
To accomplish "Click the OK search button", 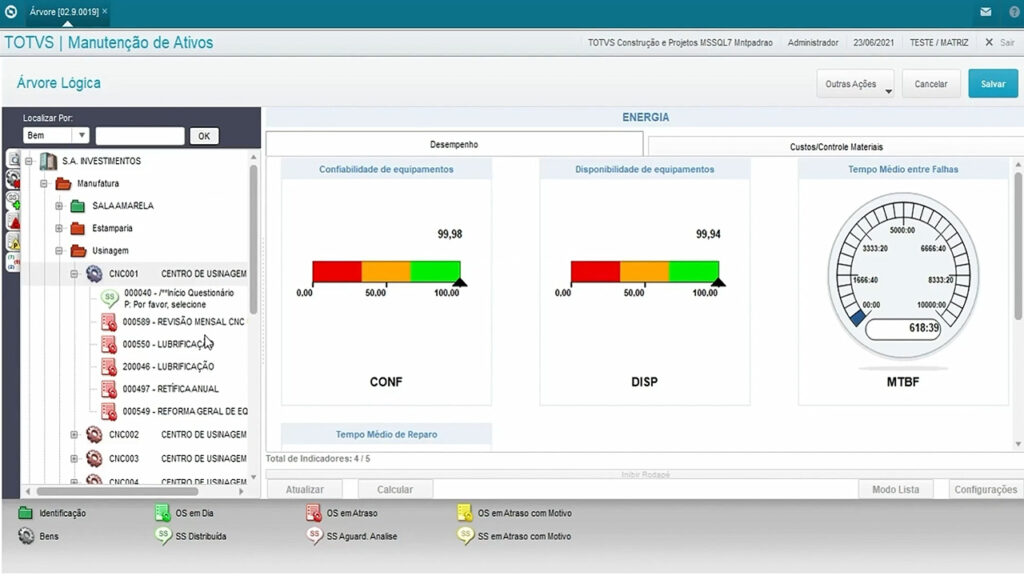I will pos(204,136).
